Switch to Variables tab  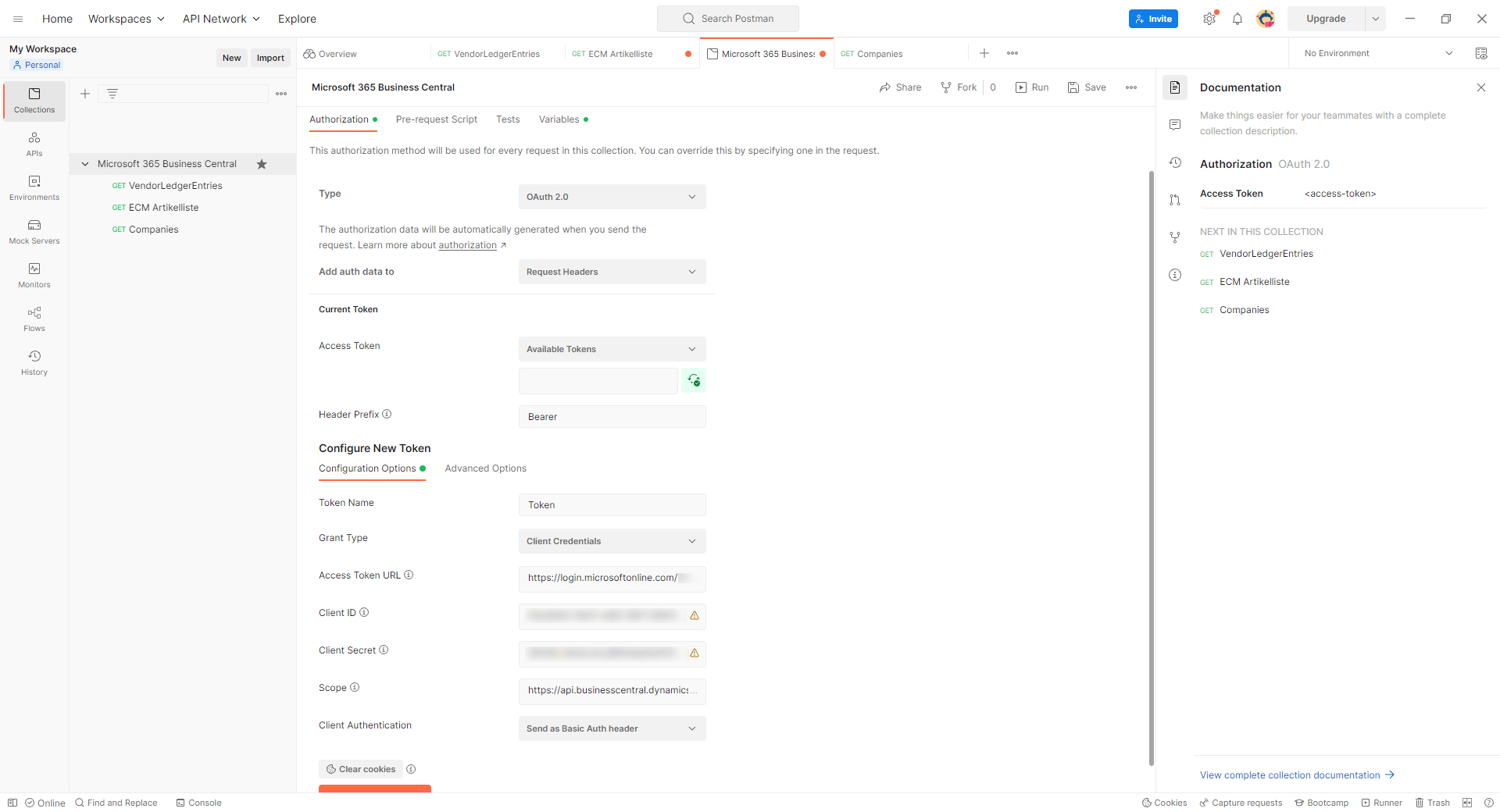click(563, 119)
